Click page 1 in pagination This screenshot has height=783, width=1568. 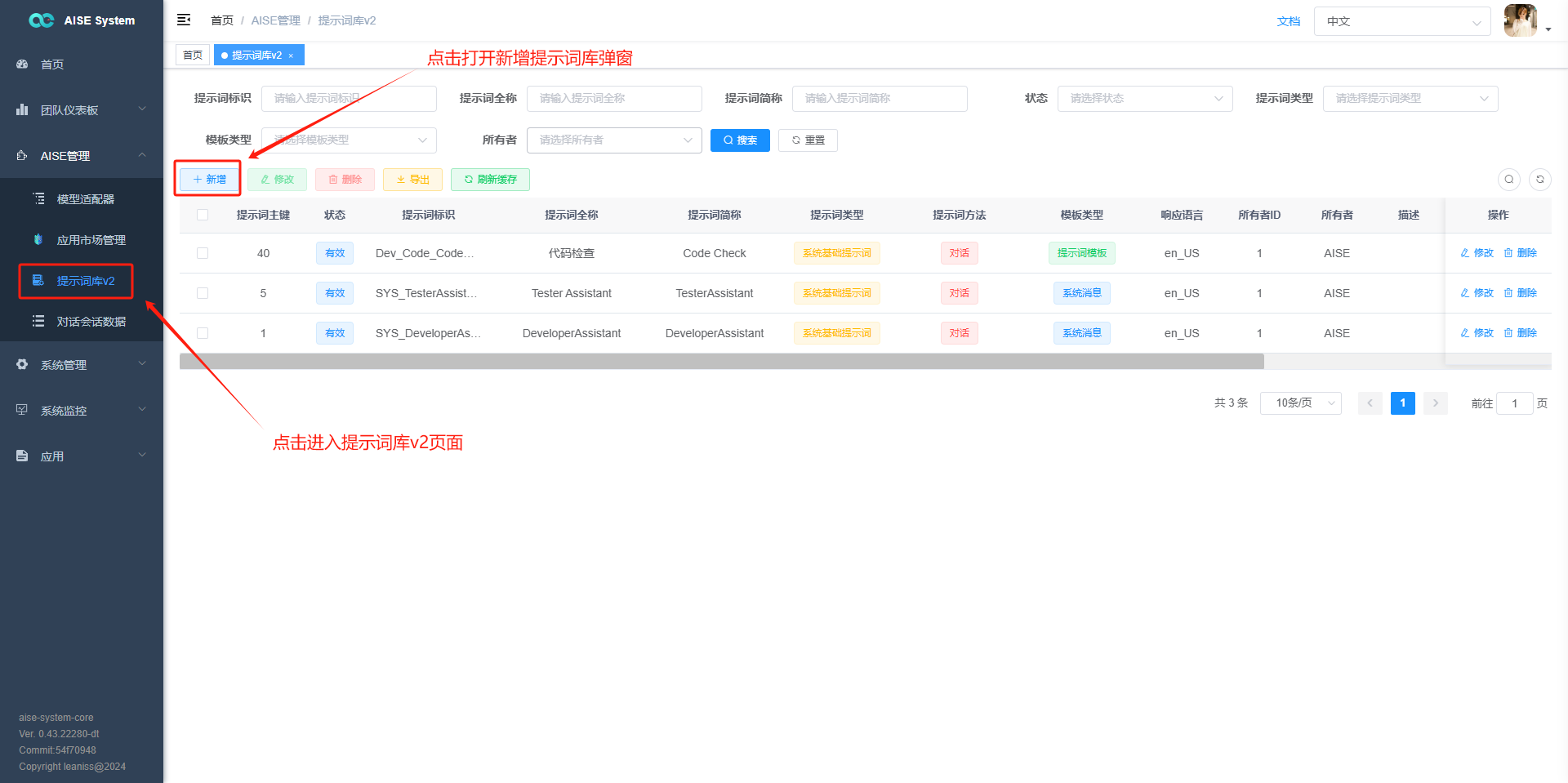(1403, 403)
